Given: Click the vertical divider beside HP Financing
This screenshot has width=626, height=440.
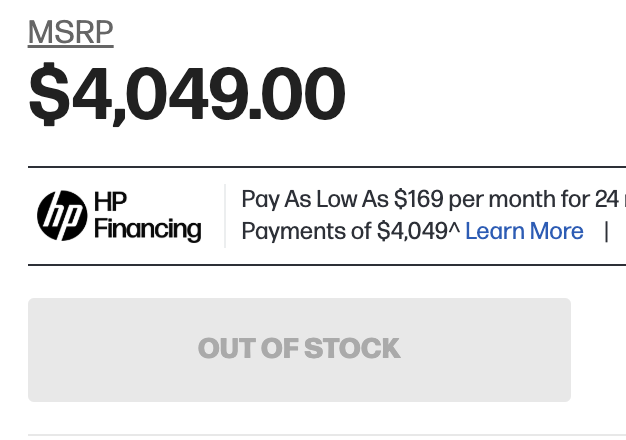Looking at the screenshot, I should tap(225, 215).
